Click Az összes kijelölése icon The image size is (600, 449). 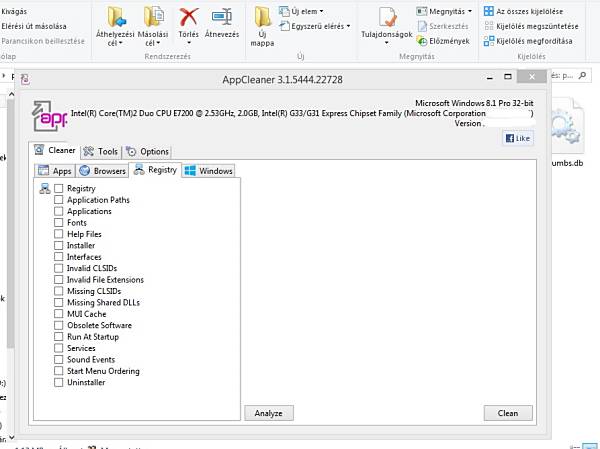(x=489, y=11)
